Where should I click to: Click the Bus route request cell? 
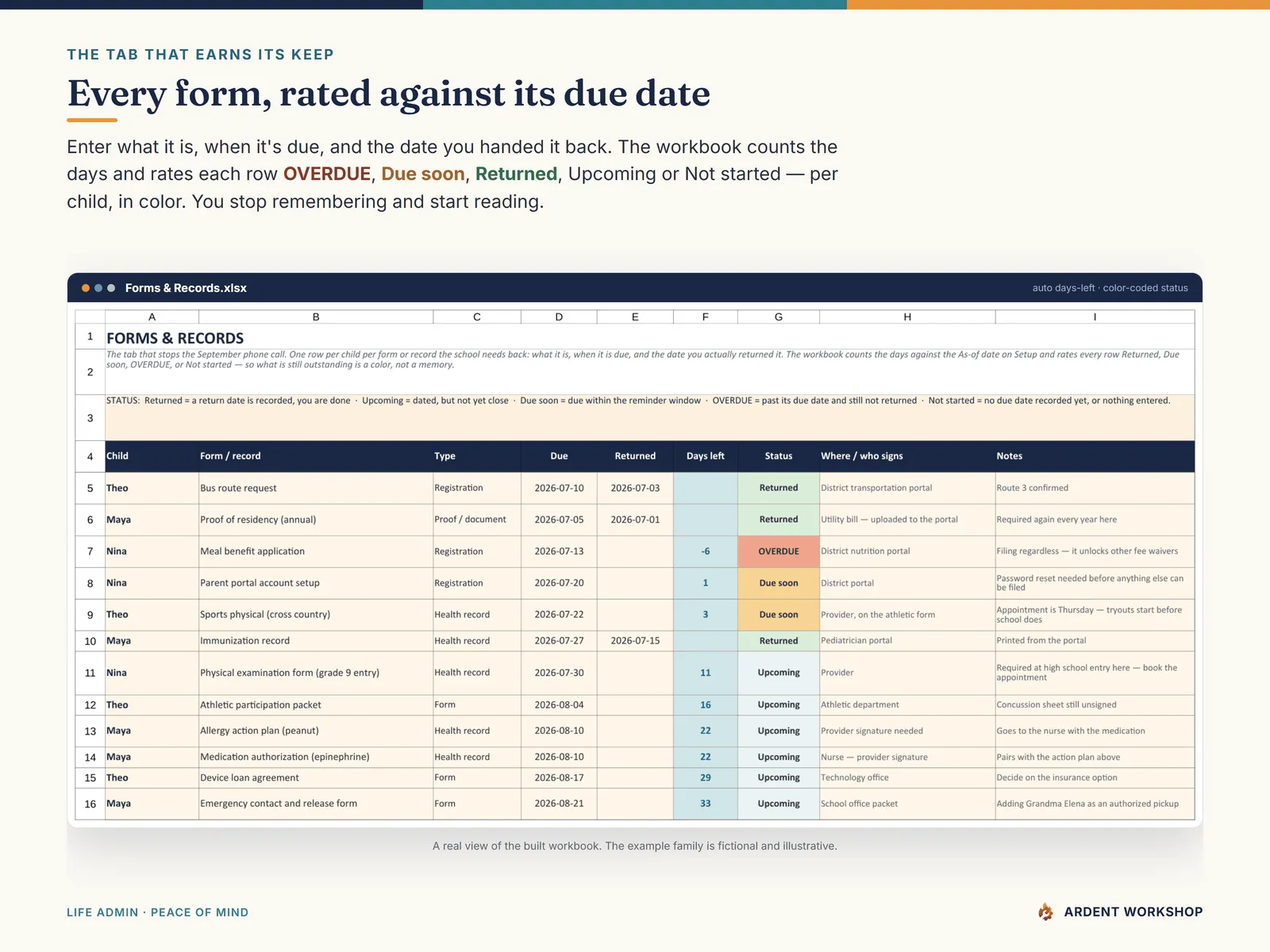click(316, 488)
